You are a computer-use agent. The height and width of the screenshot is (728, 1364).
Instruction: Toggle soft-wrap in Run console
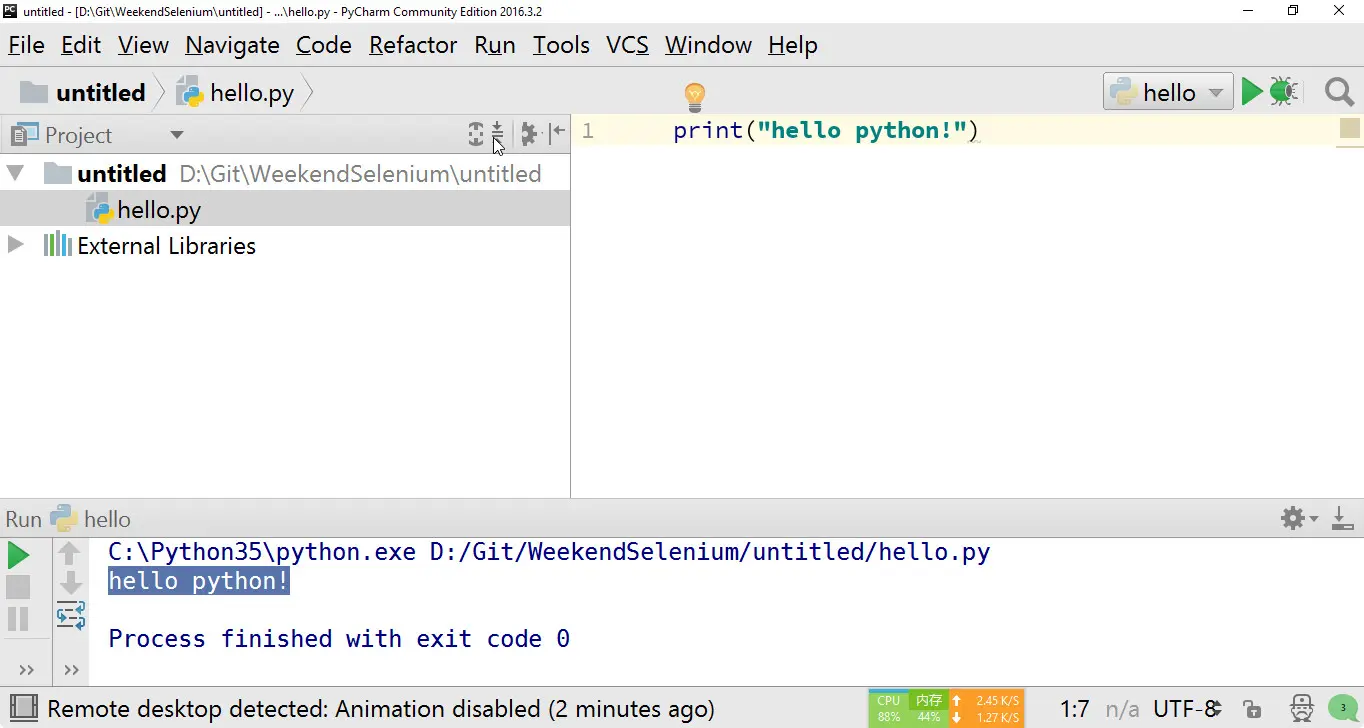pos(70,615)
